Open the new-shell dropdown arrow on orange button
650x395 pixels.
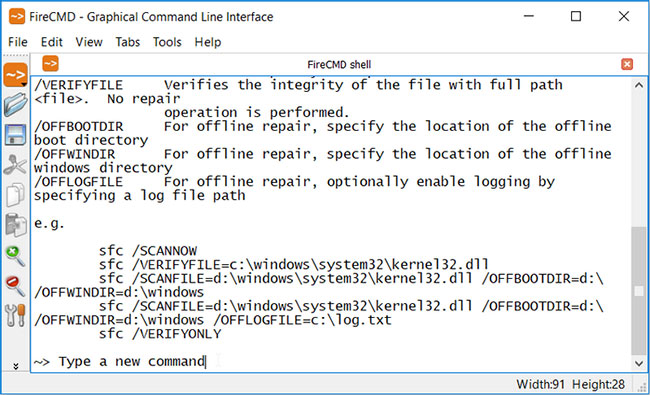(x=24, y=84)
